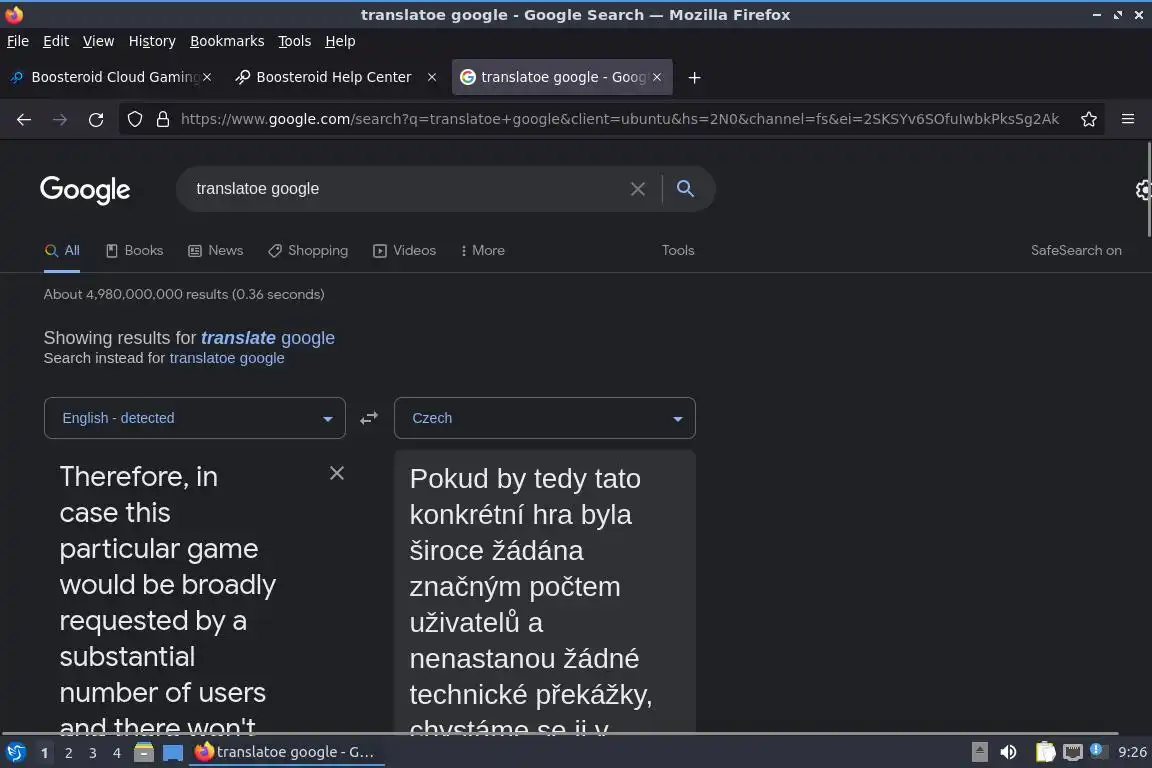The height and width of the screenshot is (768, 1152).
Task: Open English - detected source language dropdown
Action: pyautogui.click(x=195, y=418)
